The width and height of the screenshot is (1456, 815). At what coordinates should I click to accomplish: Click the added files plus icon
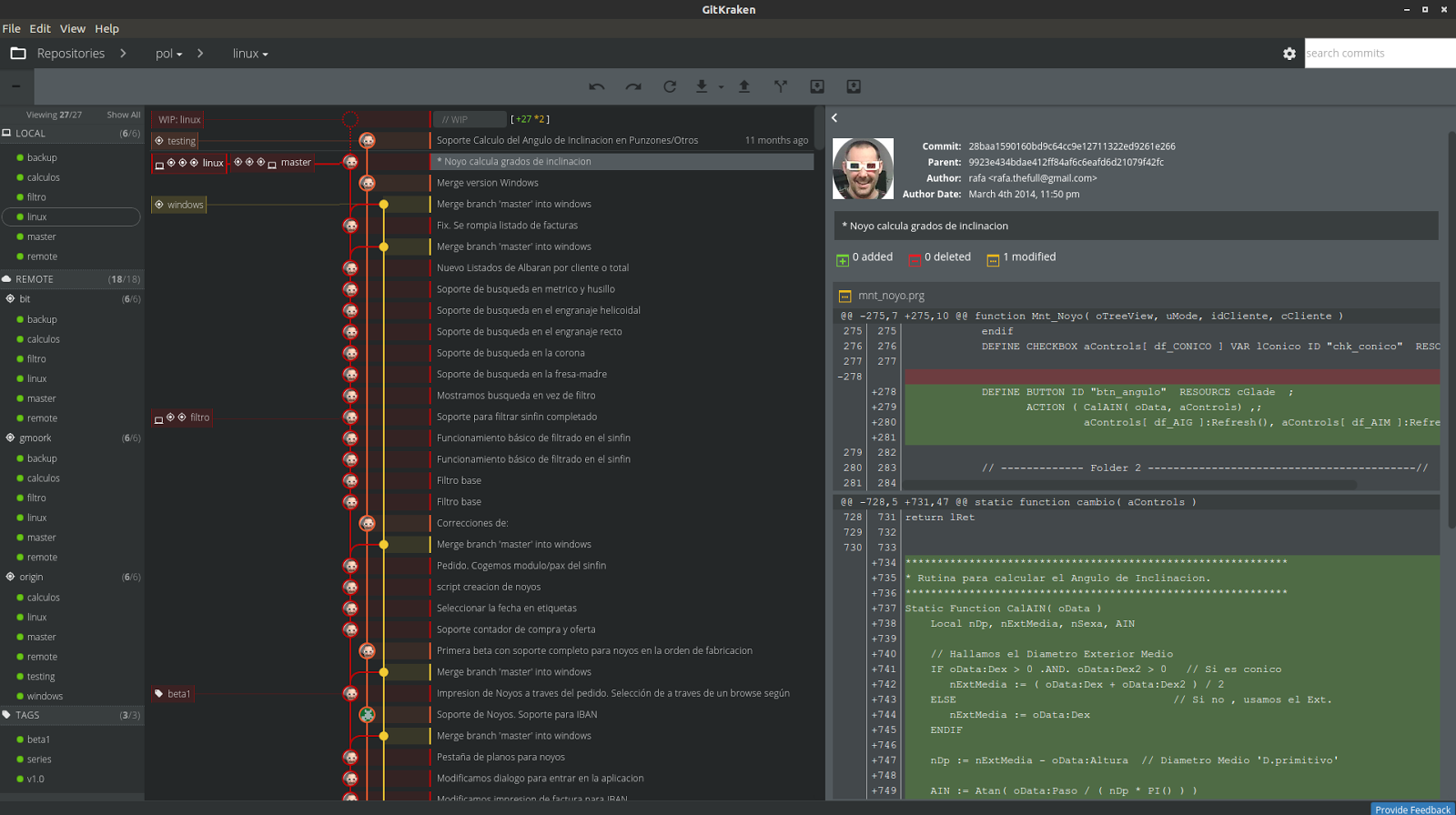[843, 259]
